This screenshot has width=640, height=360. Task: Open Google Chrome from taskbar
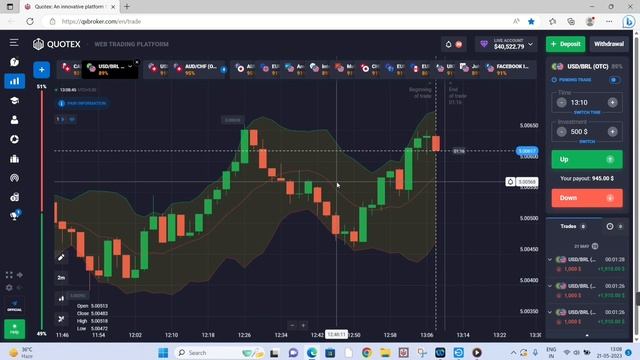[367, 353]
